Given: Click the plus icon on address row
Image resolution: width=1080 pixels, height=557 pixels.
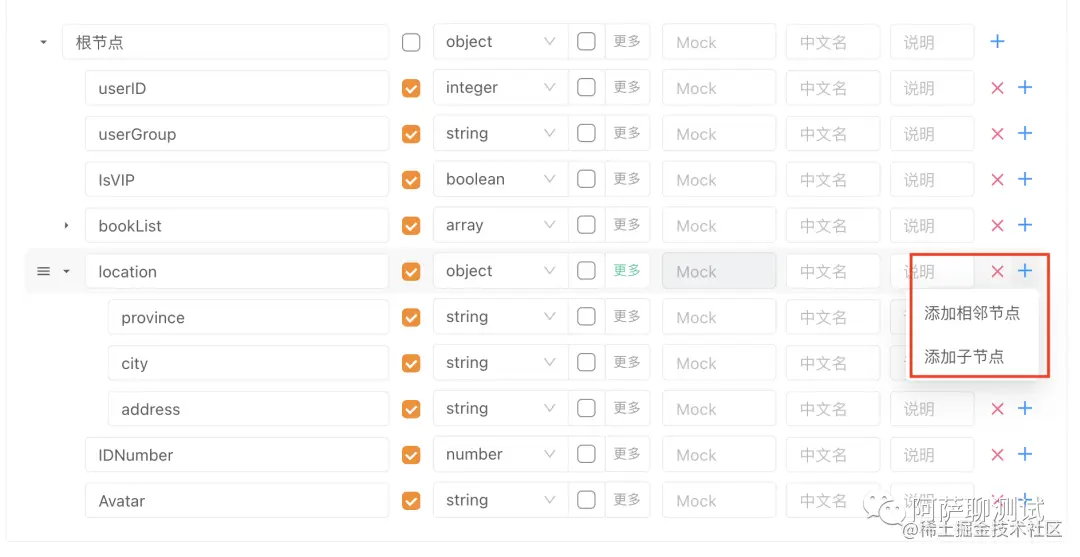Looking at the screenshot, I should coord(1025,408).
